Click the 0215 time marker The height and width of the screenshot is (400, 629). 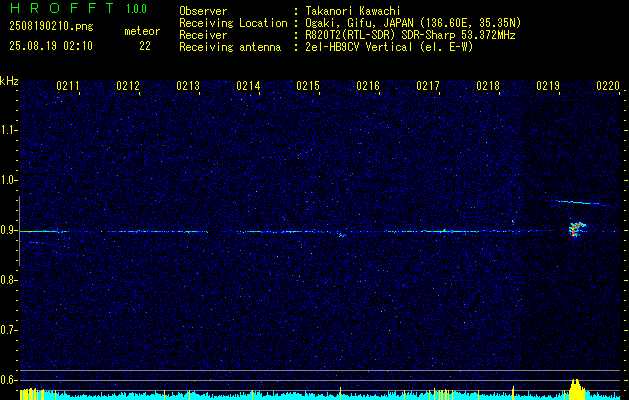308,86
